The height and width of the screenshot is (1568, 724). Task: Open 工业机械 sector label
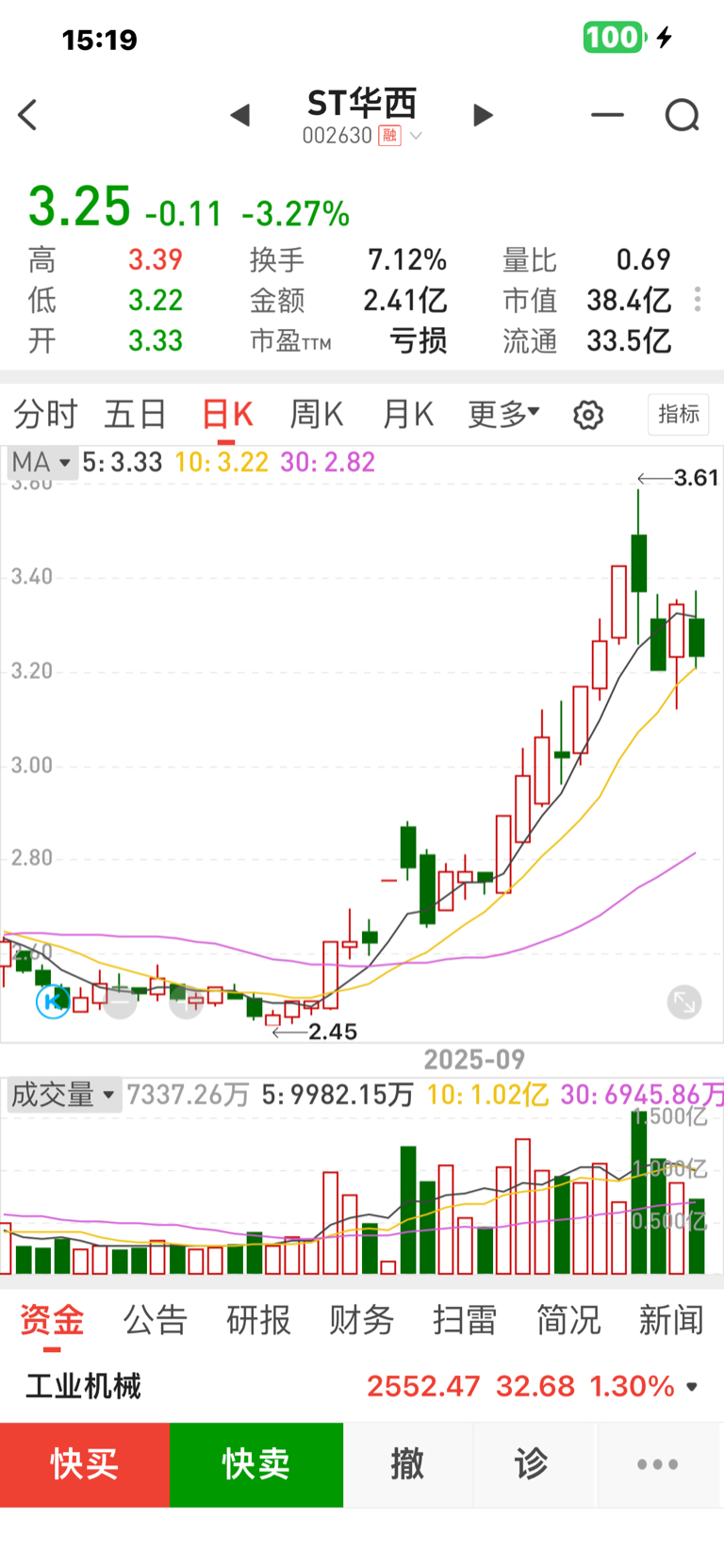click(x=83, y=1386)
